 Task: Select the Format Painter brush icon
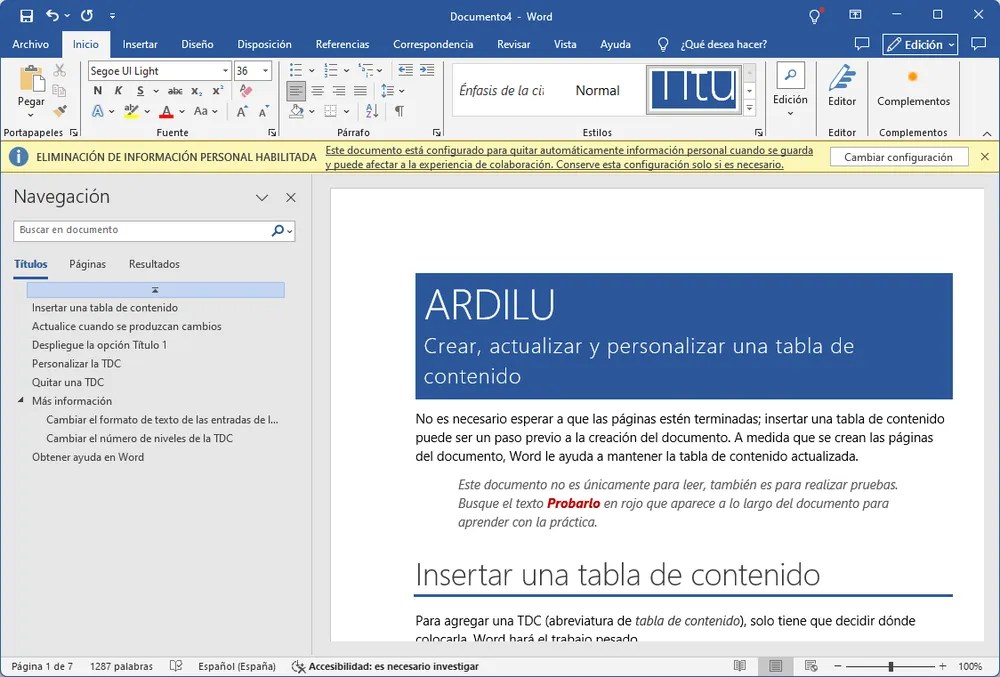[60, 111]
